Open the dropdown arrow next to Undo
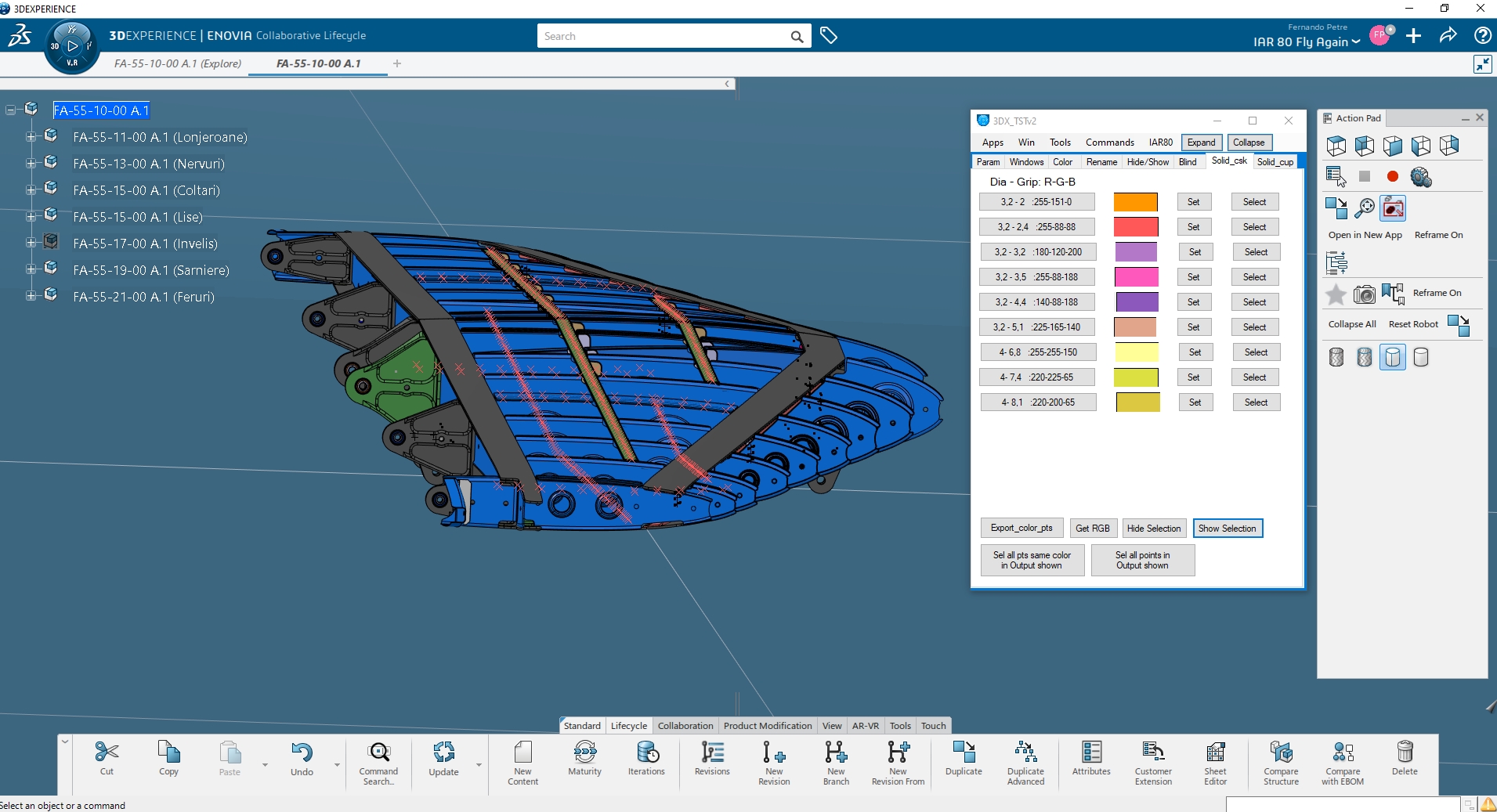Image resolution: width=1497 pixels, height=812 pixels. [x=337, y=765]
